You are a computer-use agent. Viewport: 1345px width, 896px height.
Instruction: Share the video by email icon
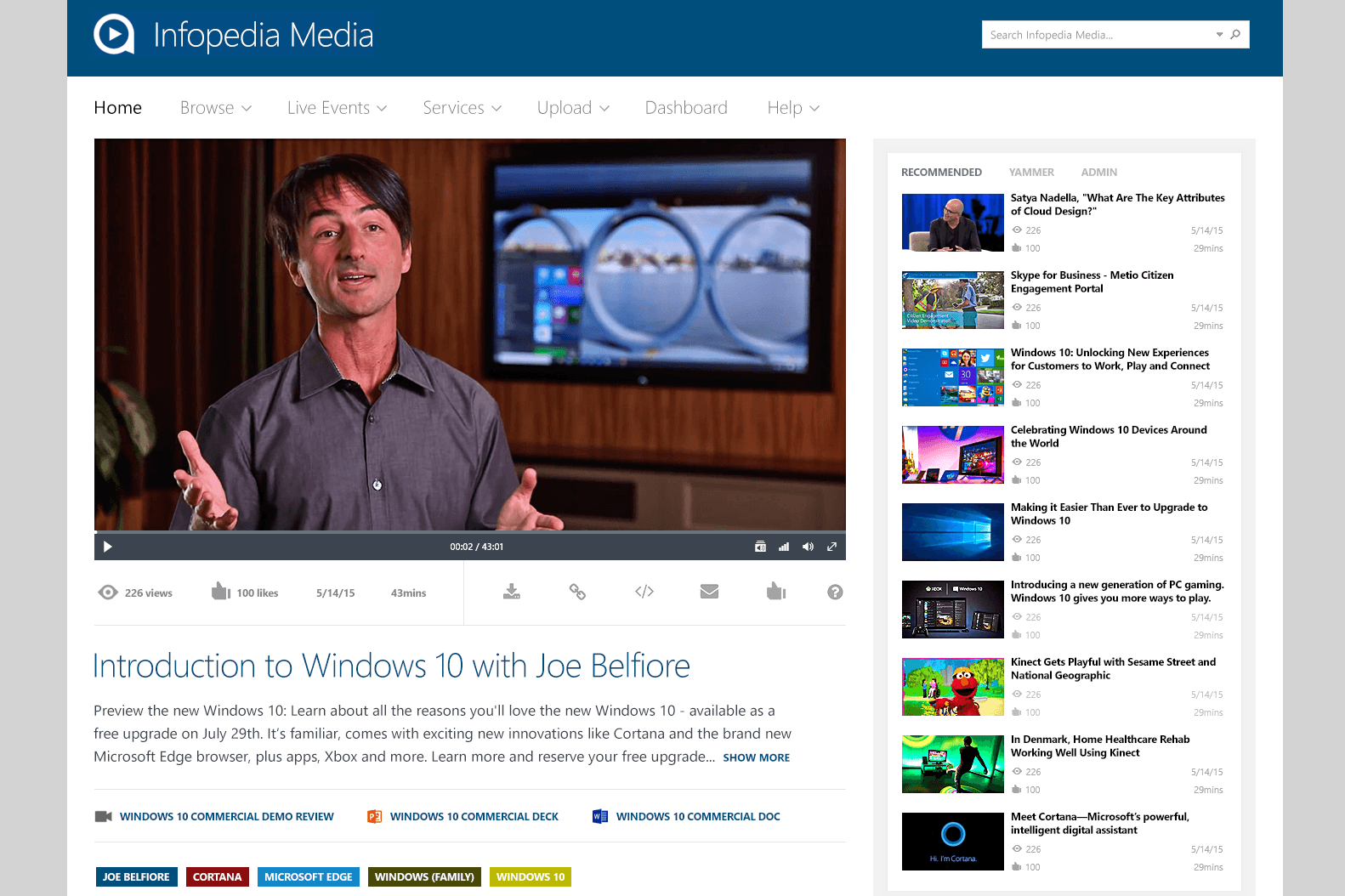click(x=709, y=592)
